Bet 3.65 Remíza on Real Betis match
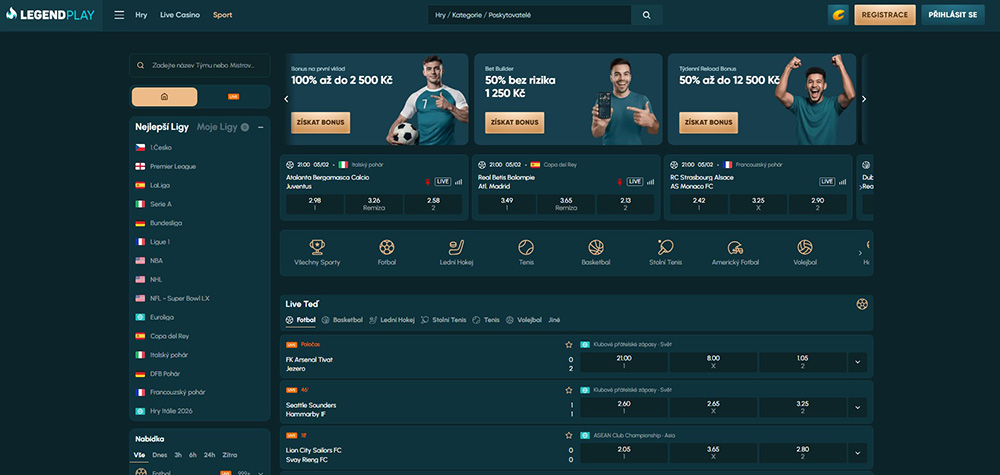This screenshot has width=1000, height=475. 566,204
